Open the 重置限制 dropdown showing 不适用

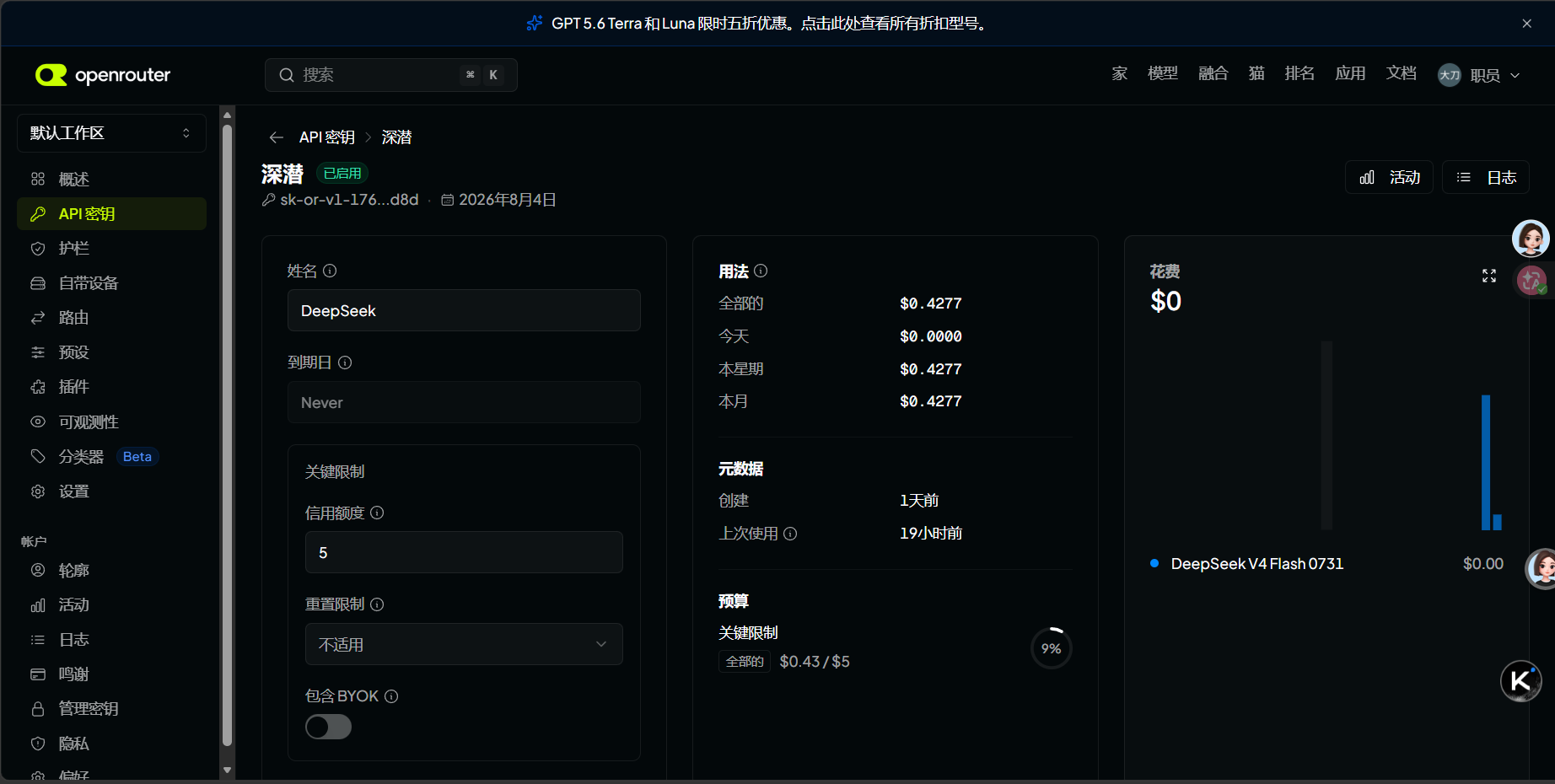tap(464, 644)
